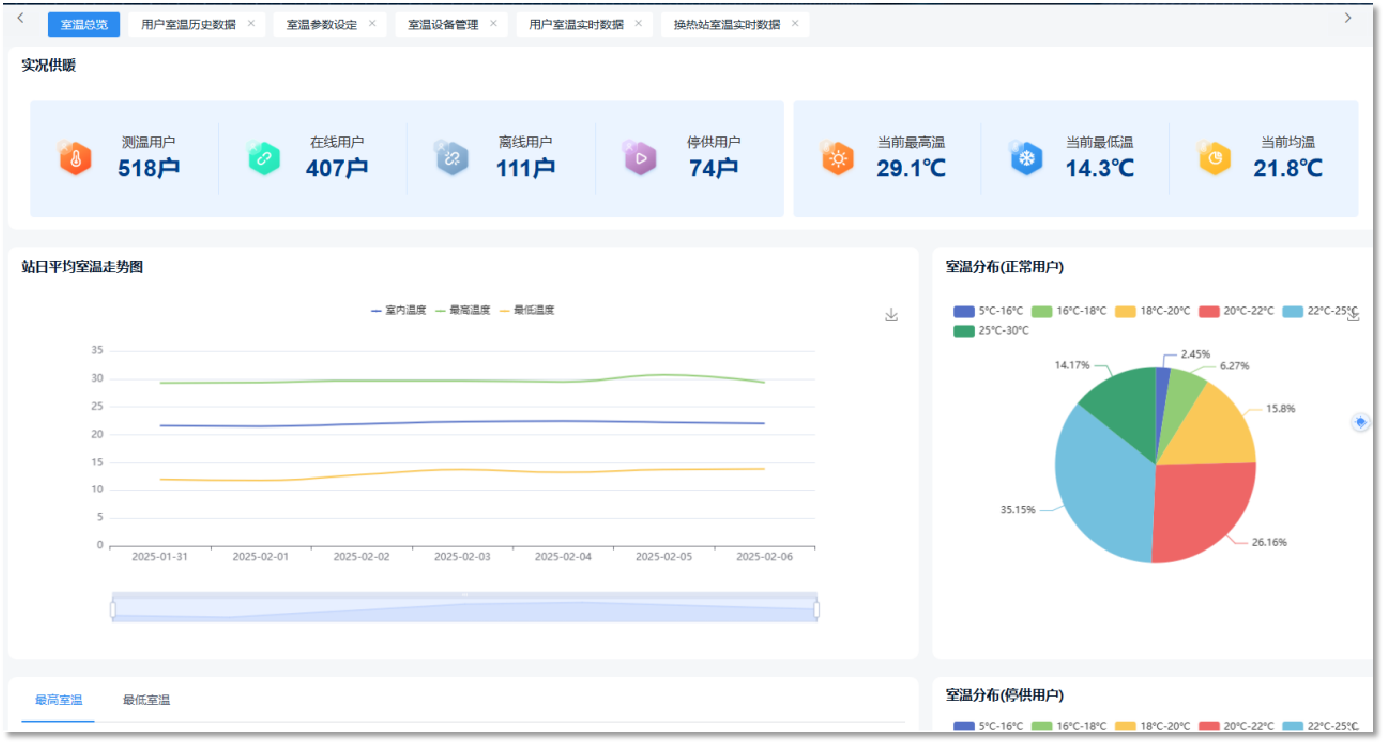Expand the floating panel arrow on right edge
This screenshot has height=744, width=1384.
pos(1361,422)
